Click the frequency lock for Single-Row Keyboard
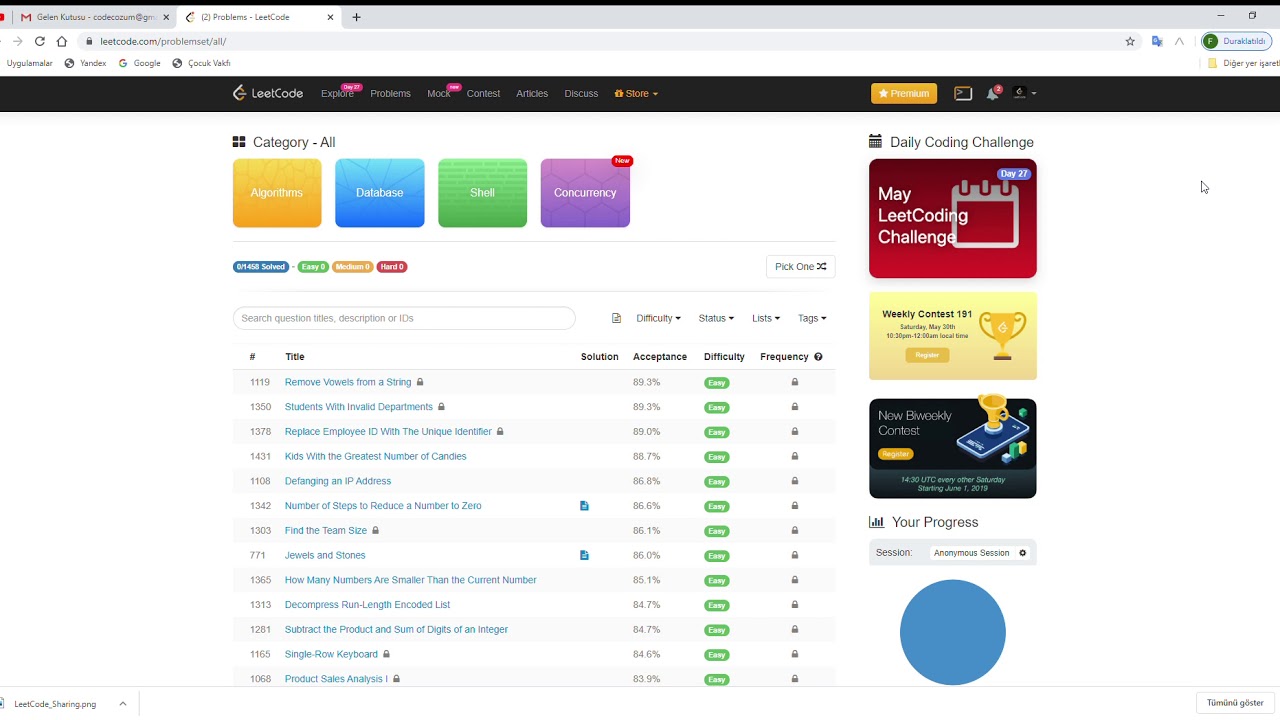 795,654
